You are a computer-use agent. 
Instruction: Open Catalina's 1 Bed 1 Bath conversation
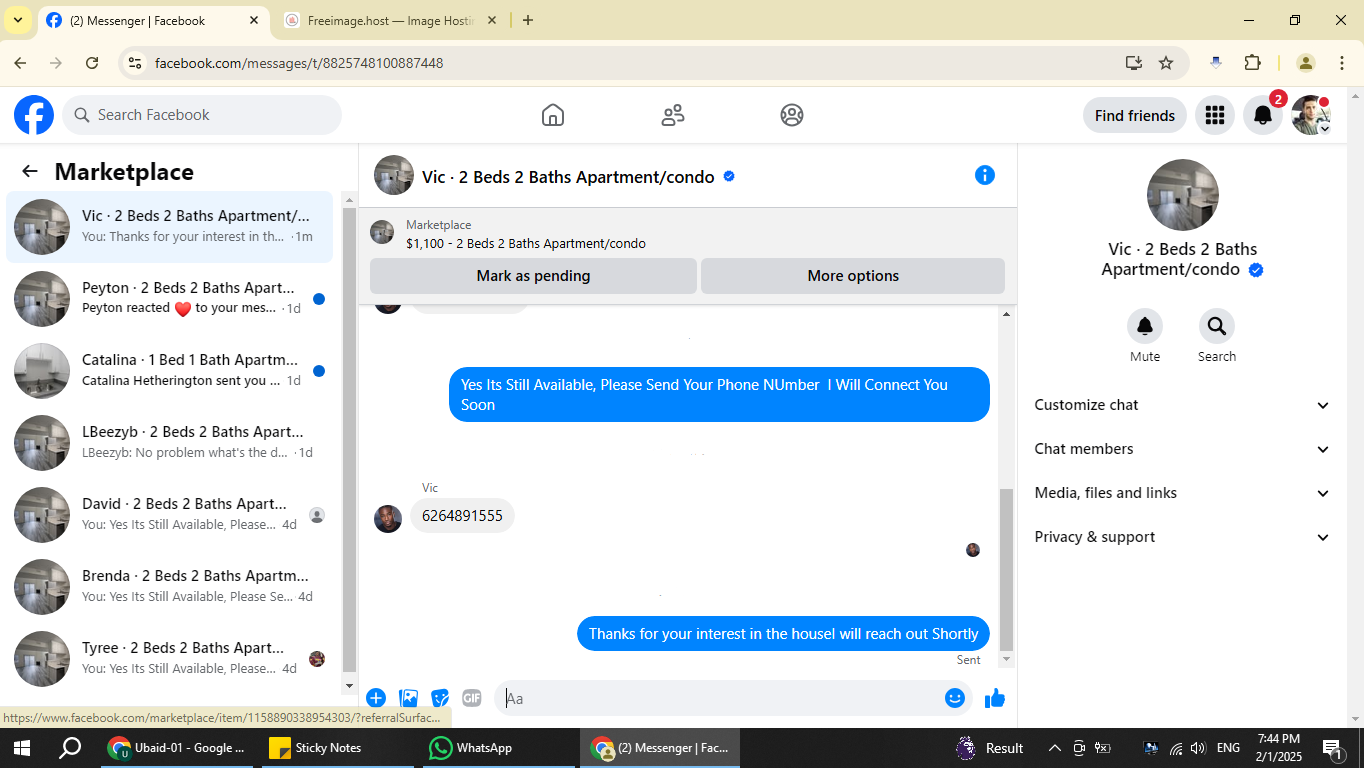point(169,371)
